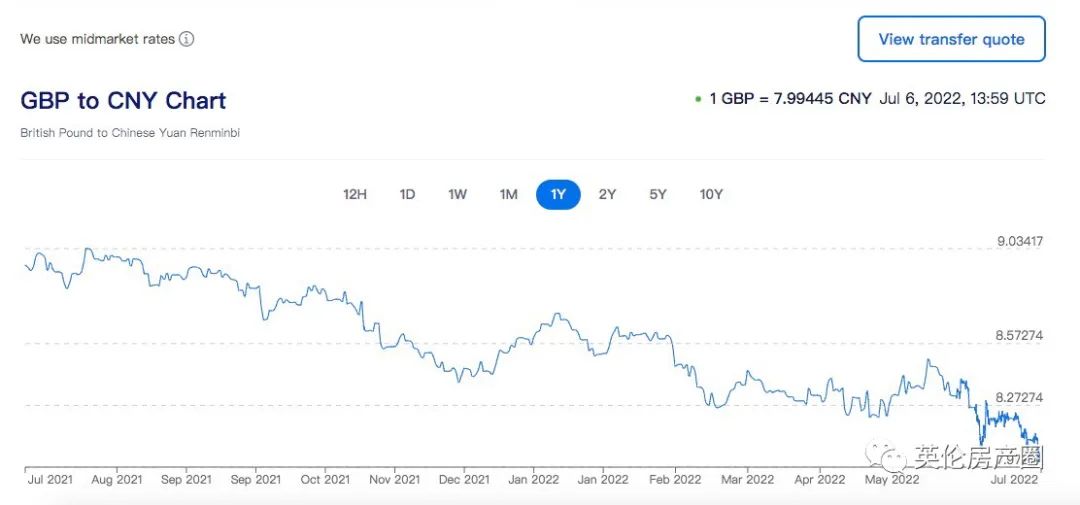Select the 12H time range tab
1080x505 pixels.
355,194
